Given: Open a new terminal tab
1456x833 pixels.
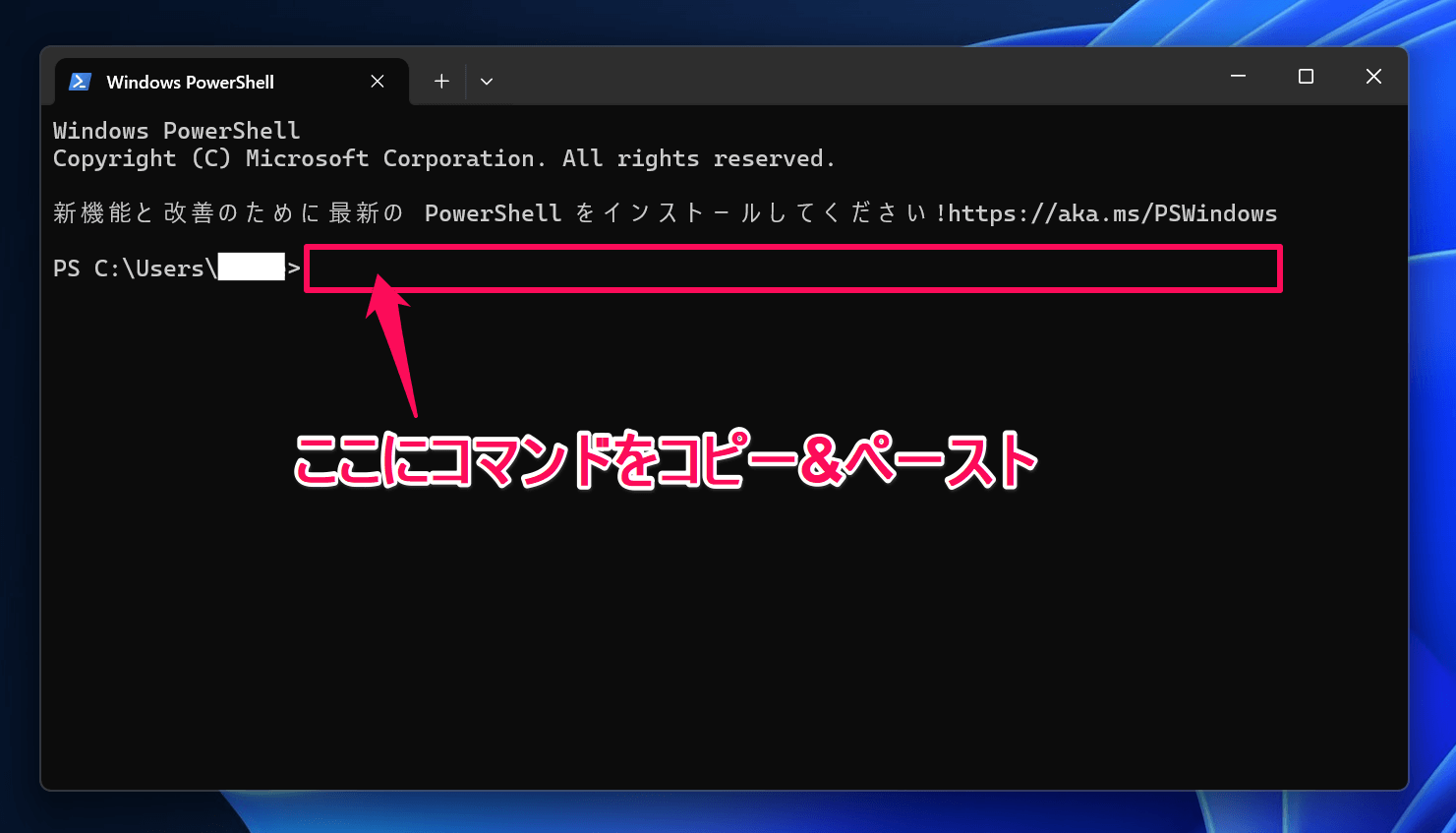Looking at the screenshot, I should coord(441,82).
